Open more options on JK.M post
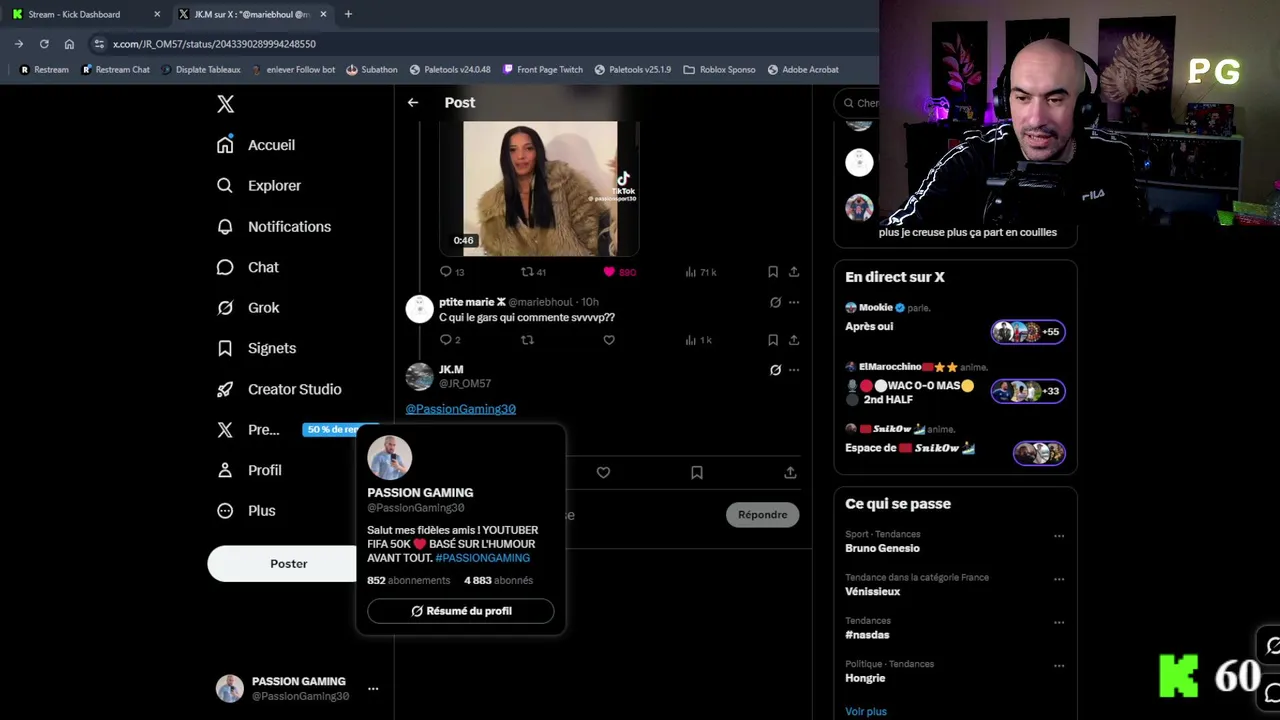 coord(794,370)
